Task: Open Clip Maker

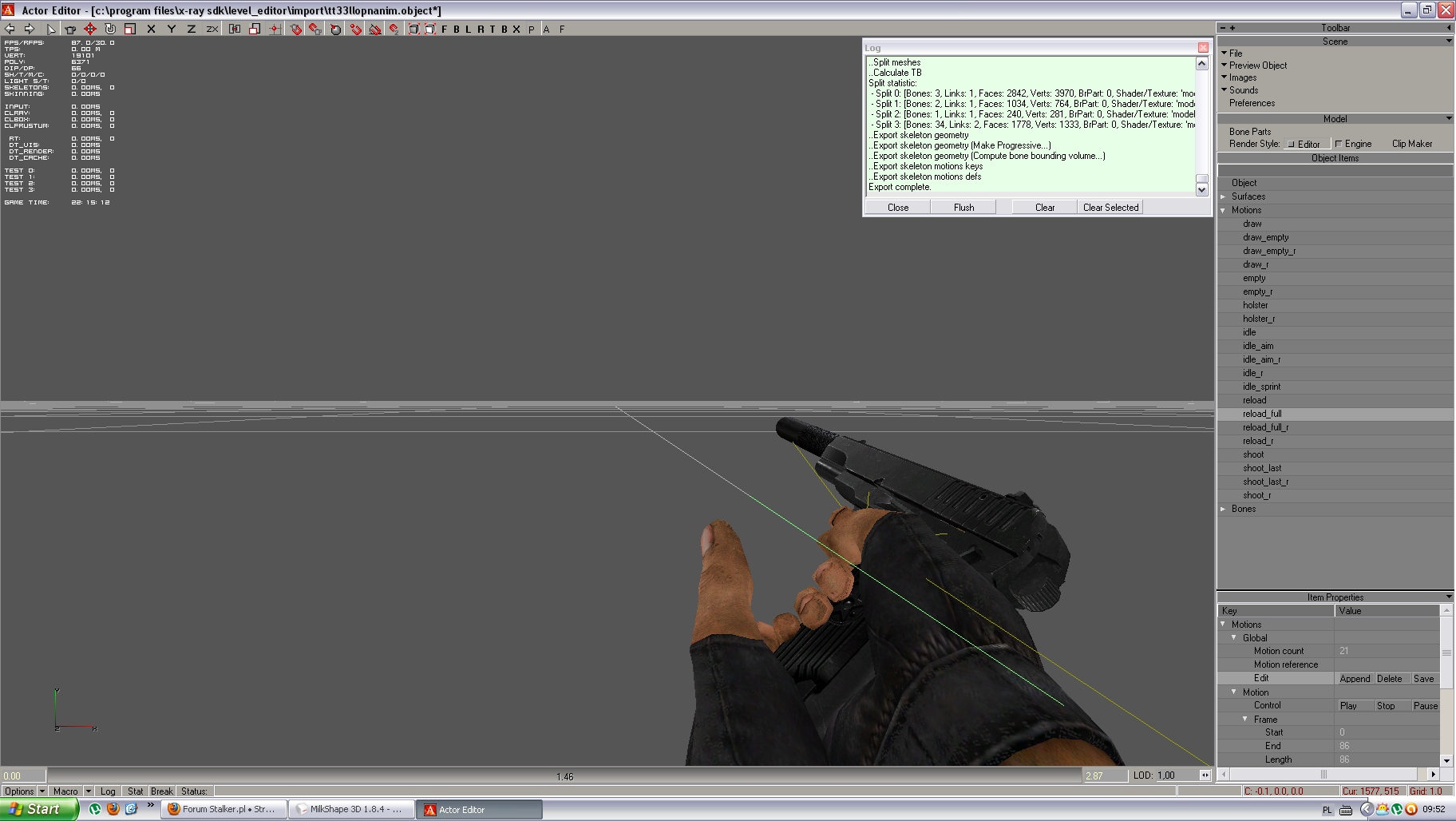Action: (1411, 144)
